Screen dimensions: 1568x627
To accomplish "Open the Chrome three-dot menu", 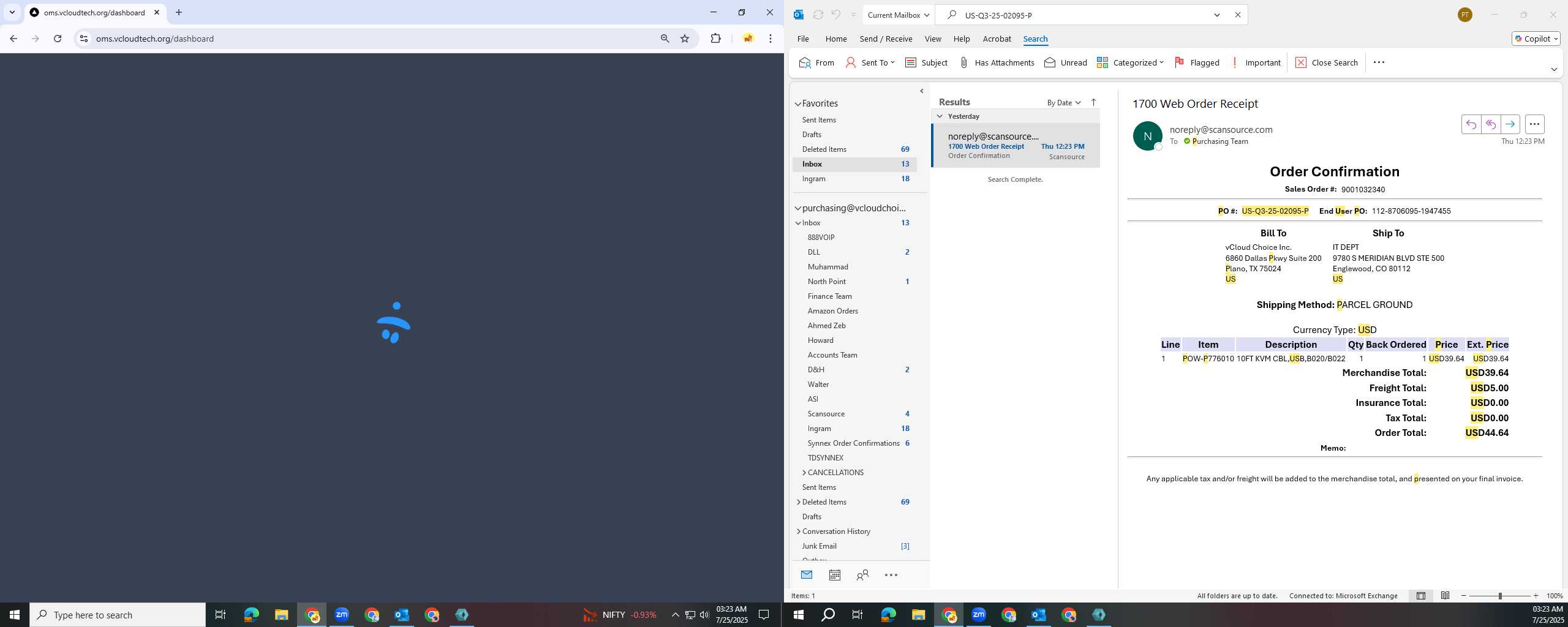I will pyautogui.click(x=771, y=39).
